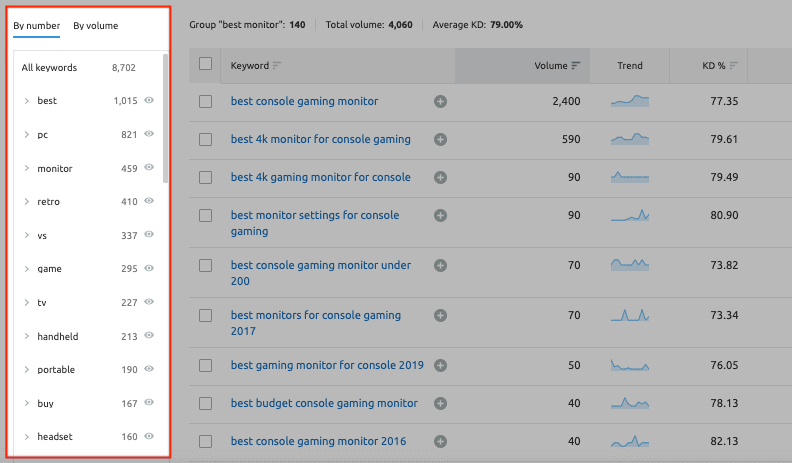Check the box for 'best 4k gaming monitor for console'
Screen dimensions: 792x463
(206, 177)
